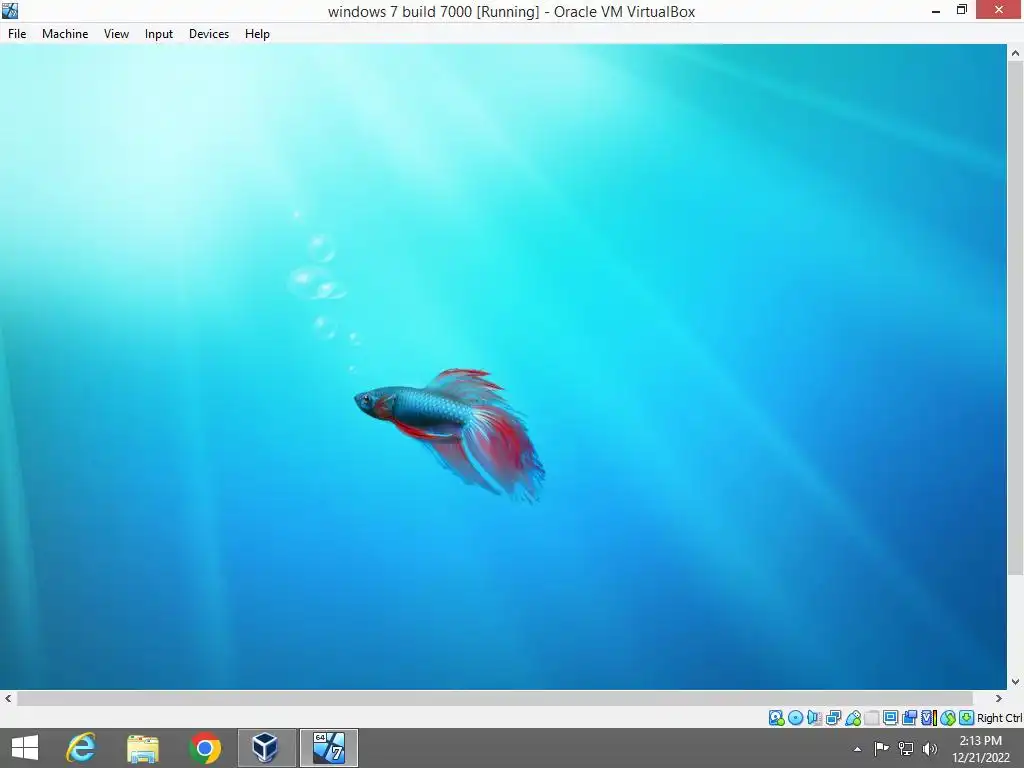Minimize the VirtualBox window

click(936, 10)
